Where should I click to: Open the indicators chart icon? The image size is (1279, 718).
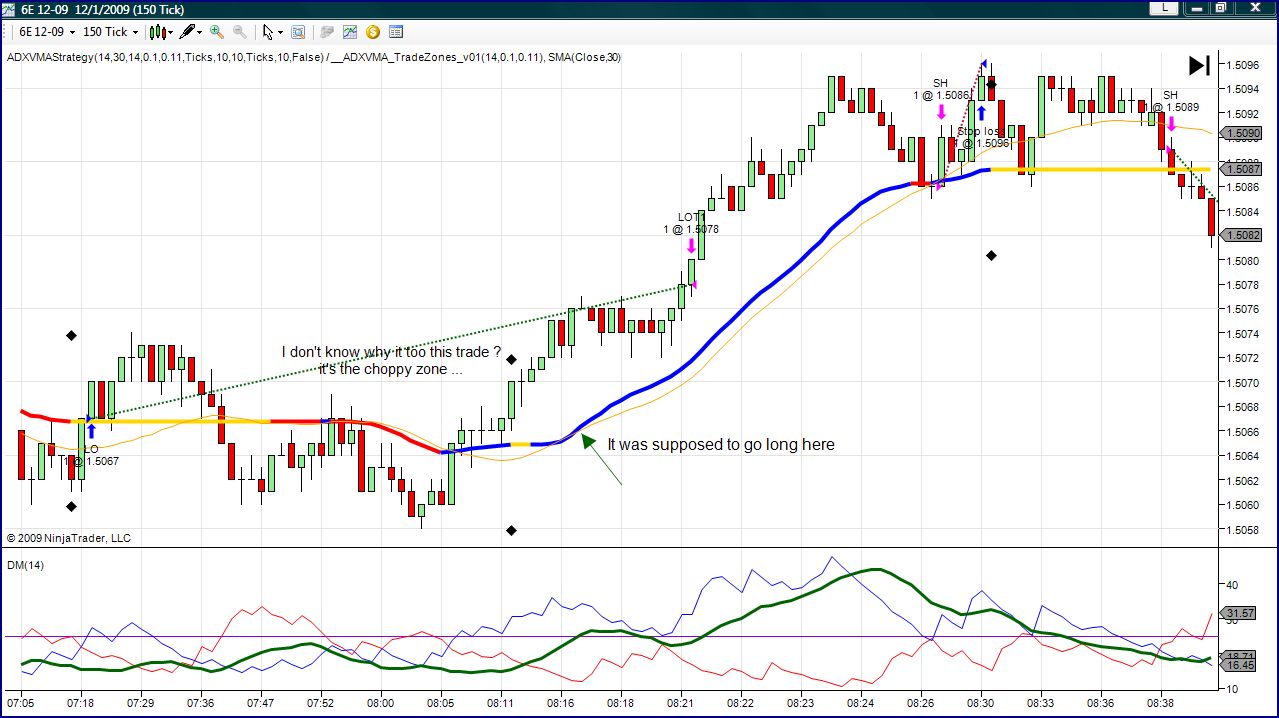[x=350, y=32]
